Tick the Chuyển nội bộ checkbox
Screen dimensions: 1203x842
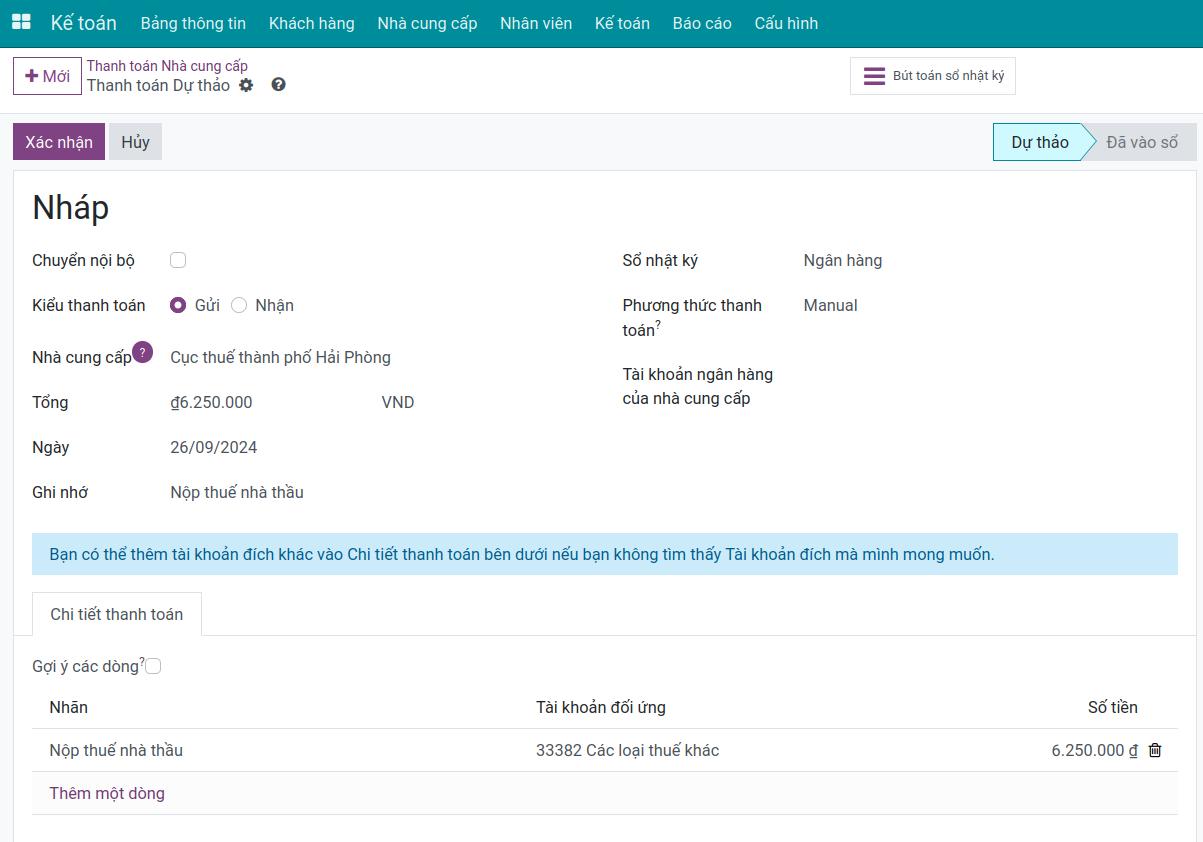178,260
